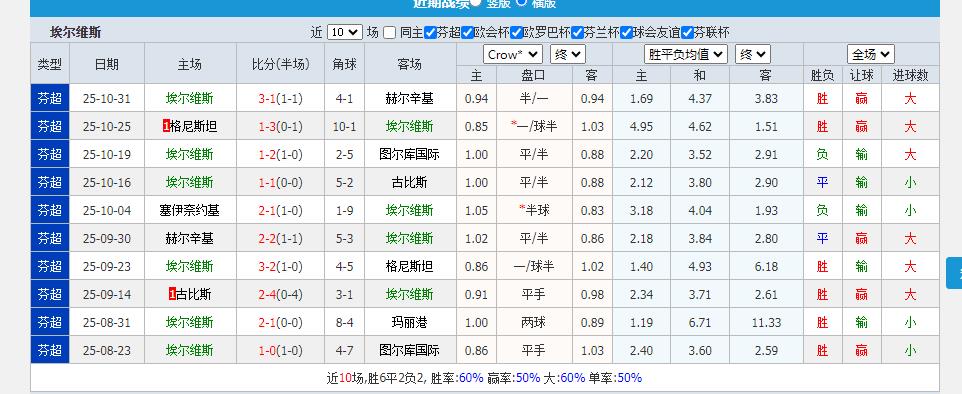962x394 pixels.
Task: Click handicap 两球 in 25-08-31 row
Action: (534, 322)
